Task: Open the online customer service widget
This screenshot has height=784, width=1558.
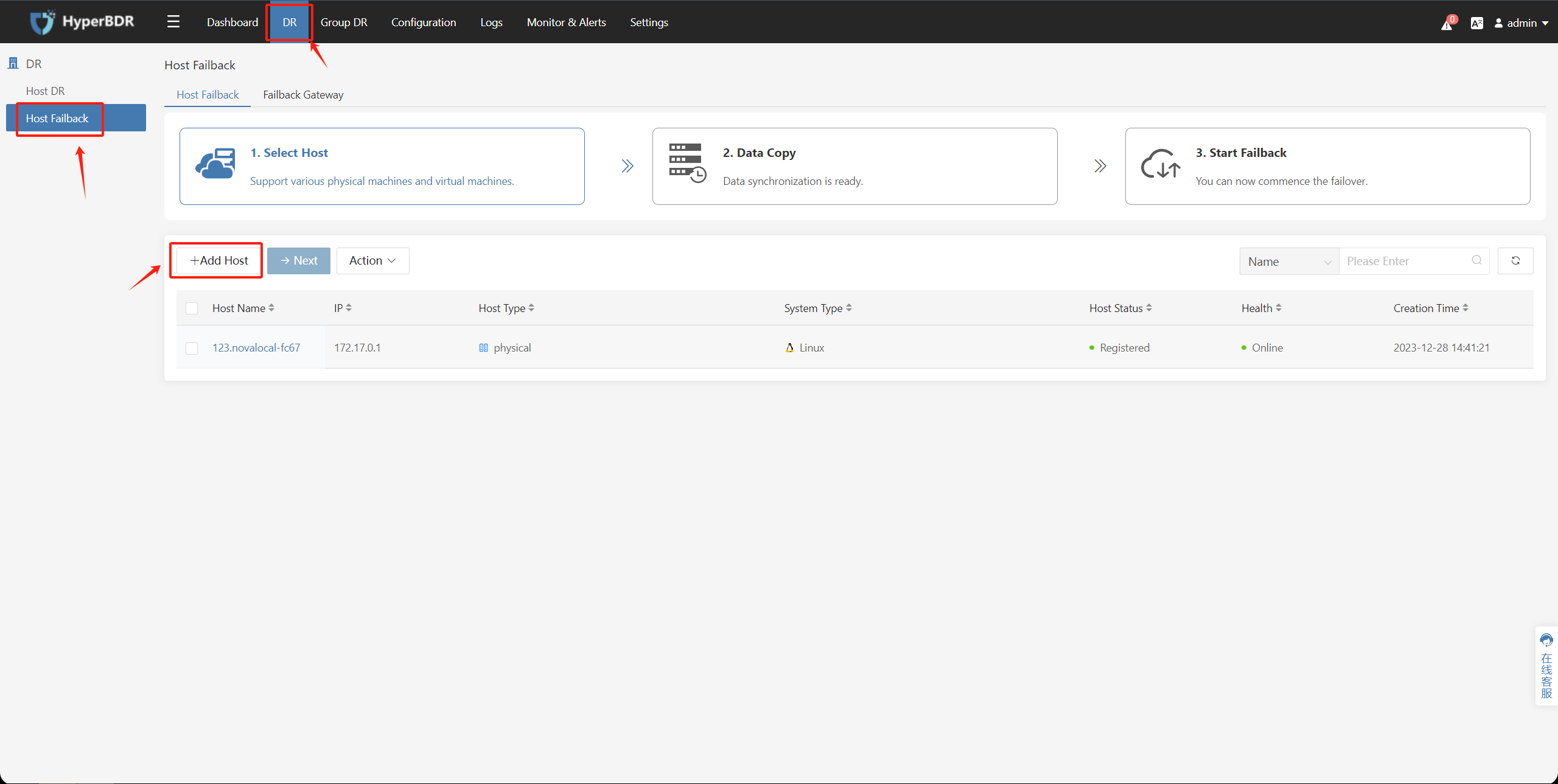Action: click(1547, 666)
